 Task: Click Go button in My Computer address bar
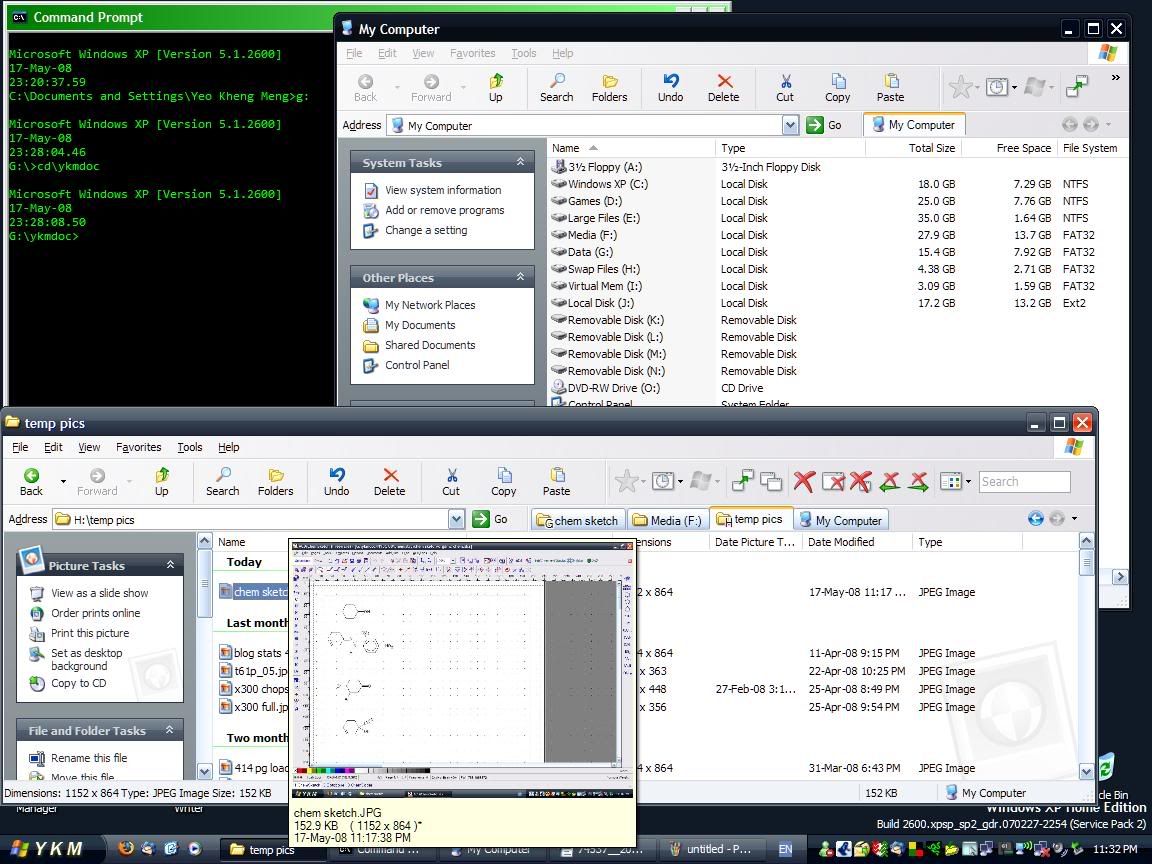[x=824, y=125]
